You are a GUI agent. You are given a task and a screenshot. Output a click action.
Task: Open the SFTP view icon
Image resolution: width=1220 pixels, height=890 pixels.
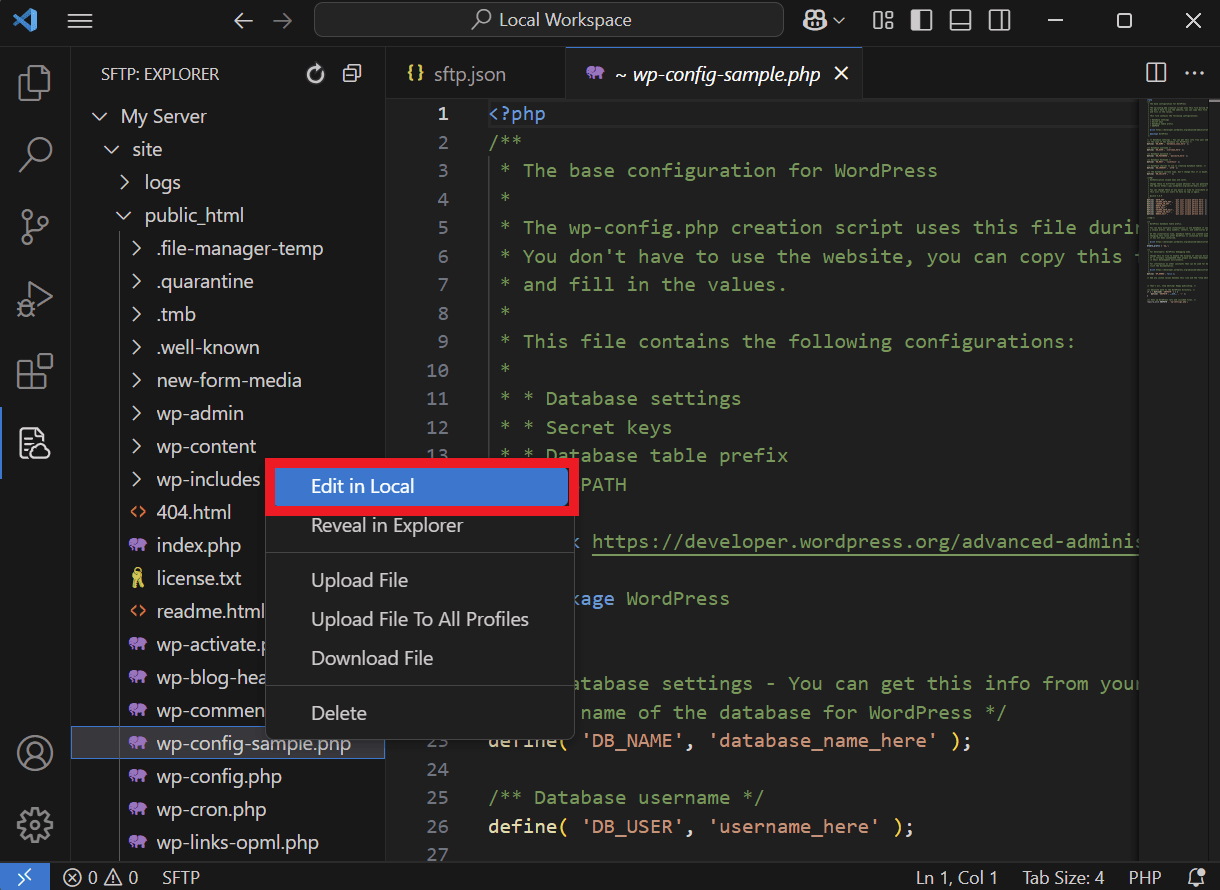(35, 442)
